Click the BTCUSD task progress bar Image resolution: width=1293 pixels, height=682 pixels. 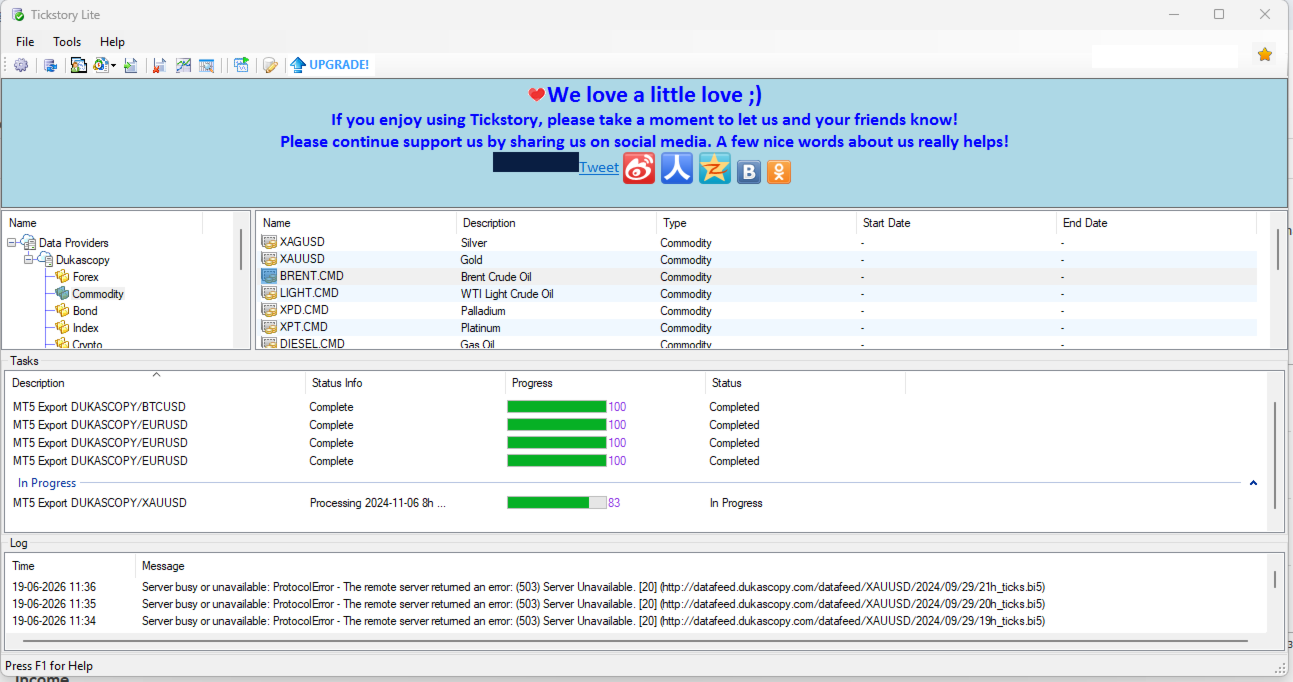click(557, 407)
